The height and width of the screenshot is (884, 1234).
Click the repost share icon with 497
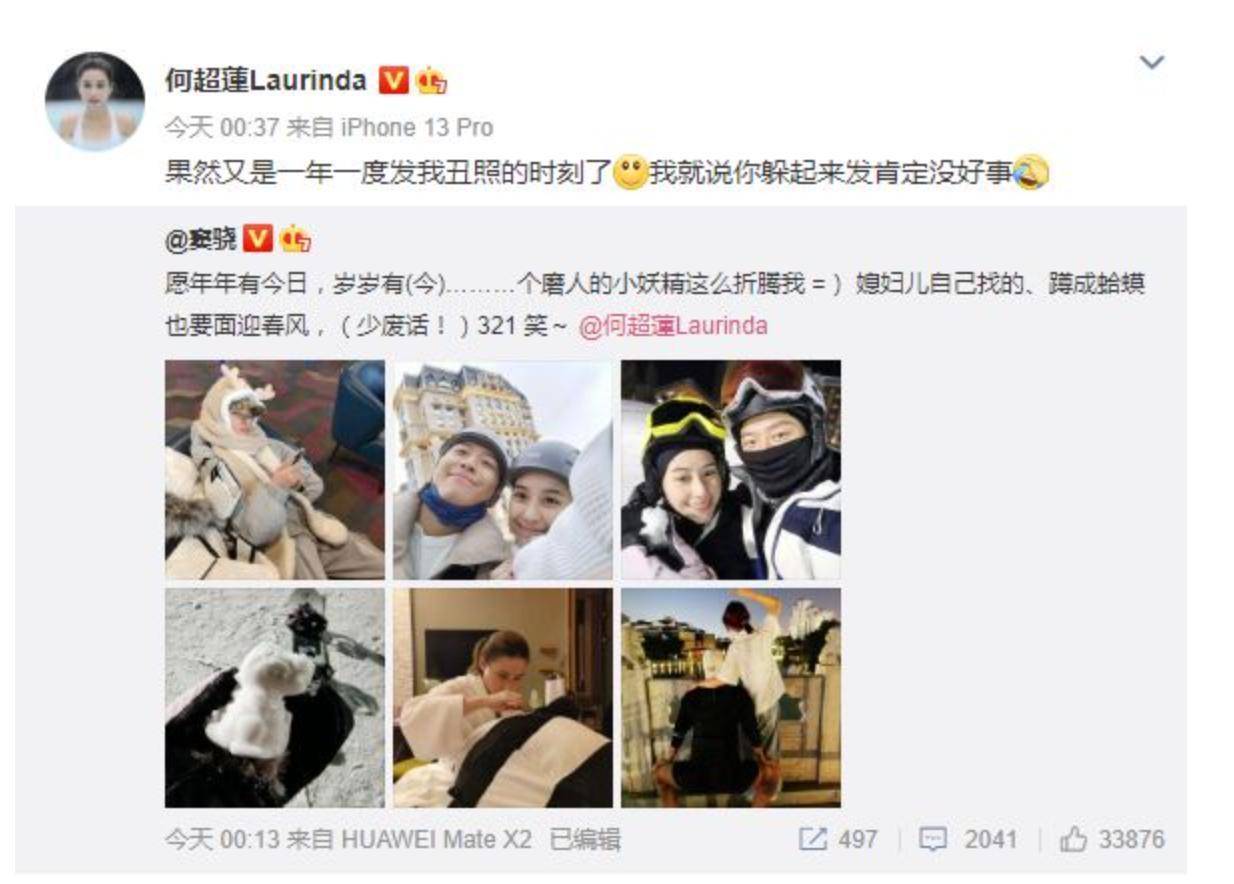tap(813, 839)
